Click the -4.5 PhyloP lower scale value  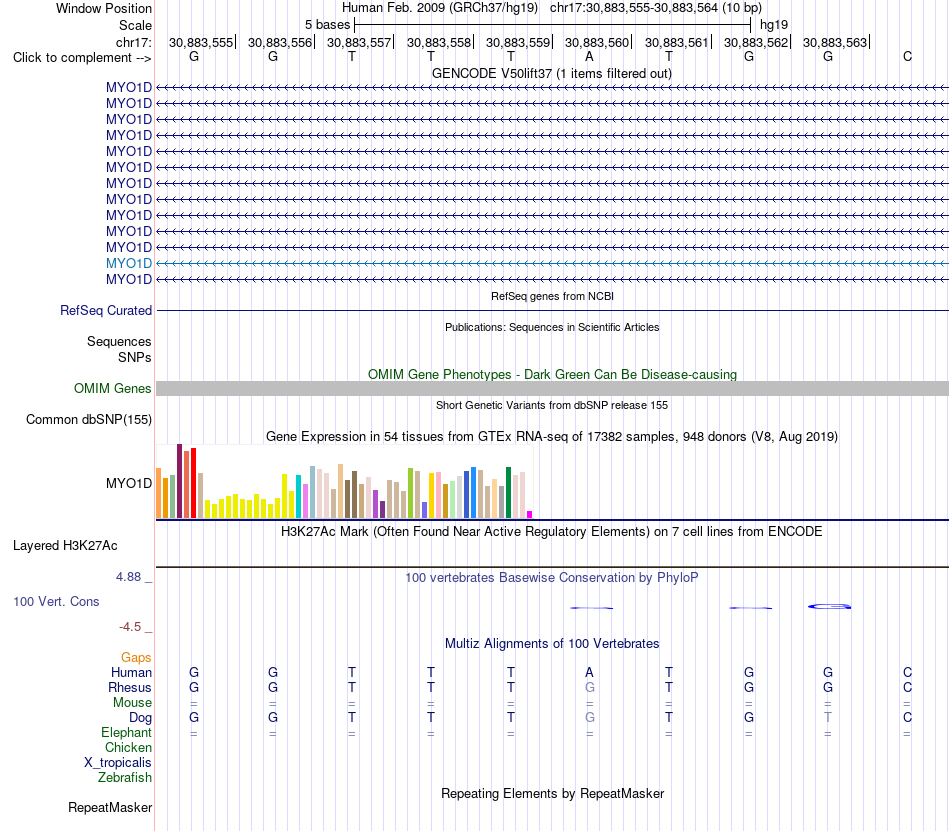[x=130, y=627]
